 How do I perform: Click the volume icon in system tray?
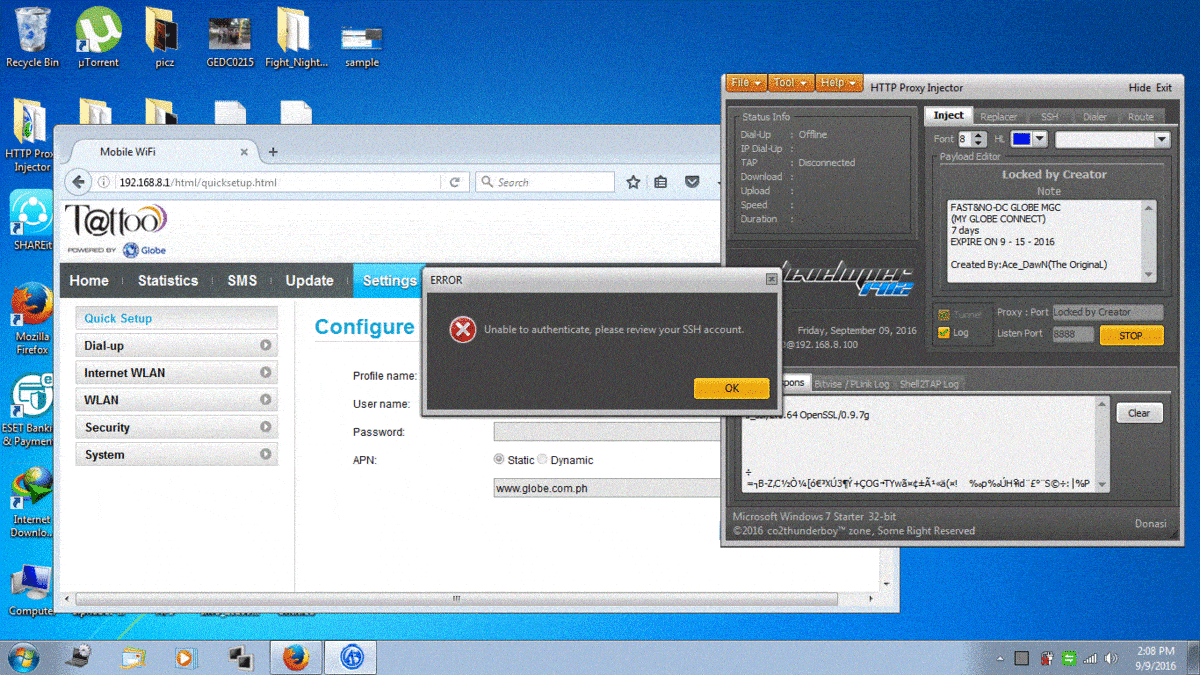[1111, 658]
